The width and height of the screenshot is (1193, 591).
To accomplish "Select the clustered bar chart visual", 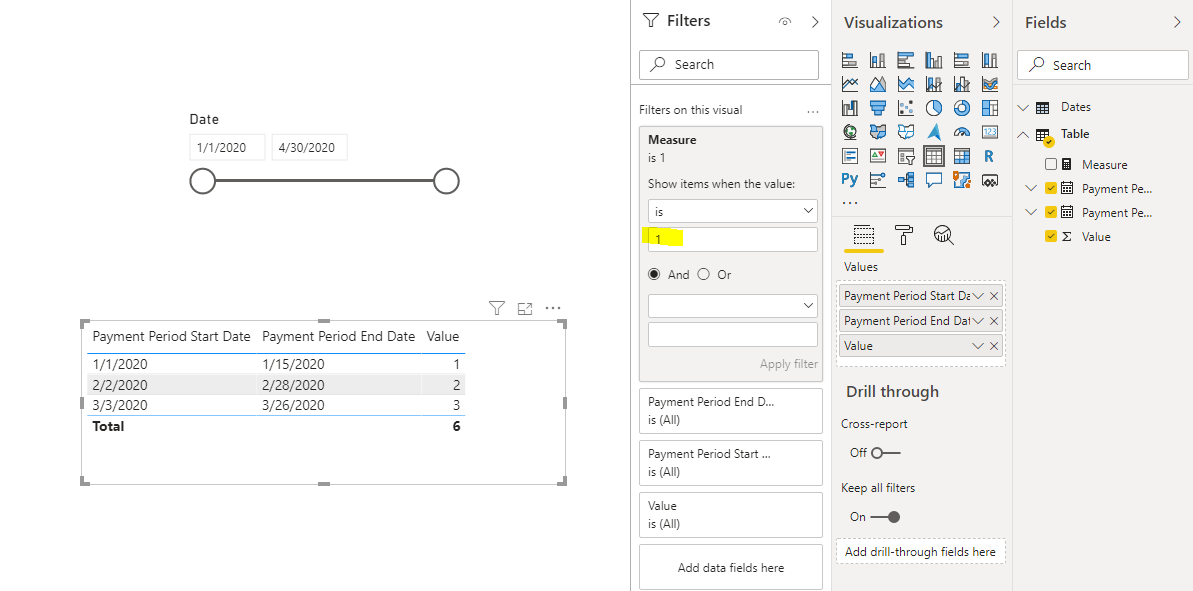I will [905, 59].
